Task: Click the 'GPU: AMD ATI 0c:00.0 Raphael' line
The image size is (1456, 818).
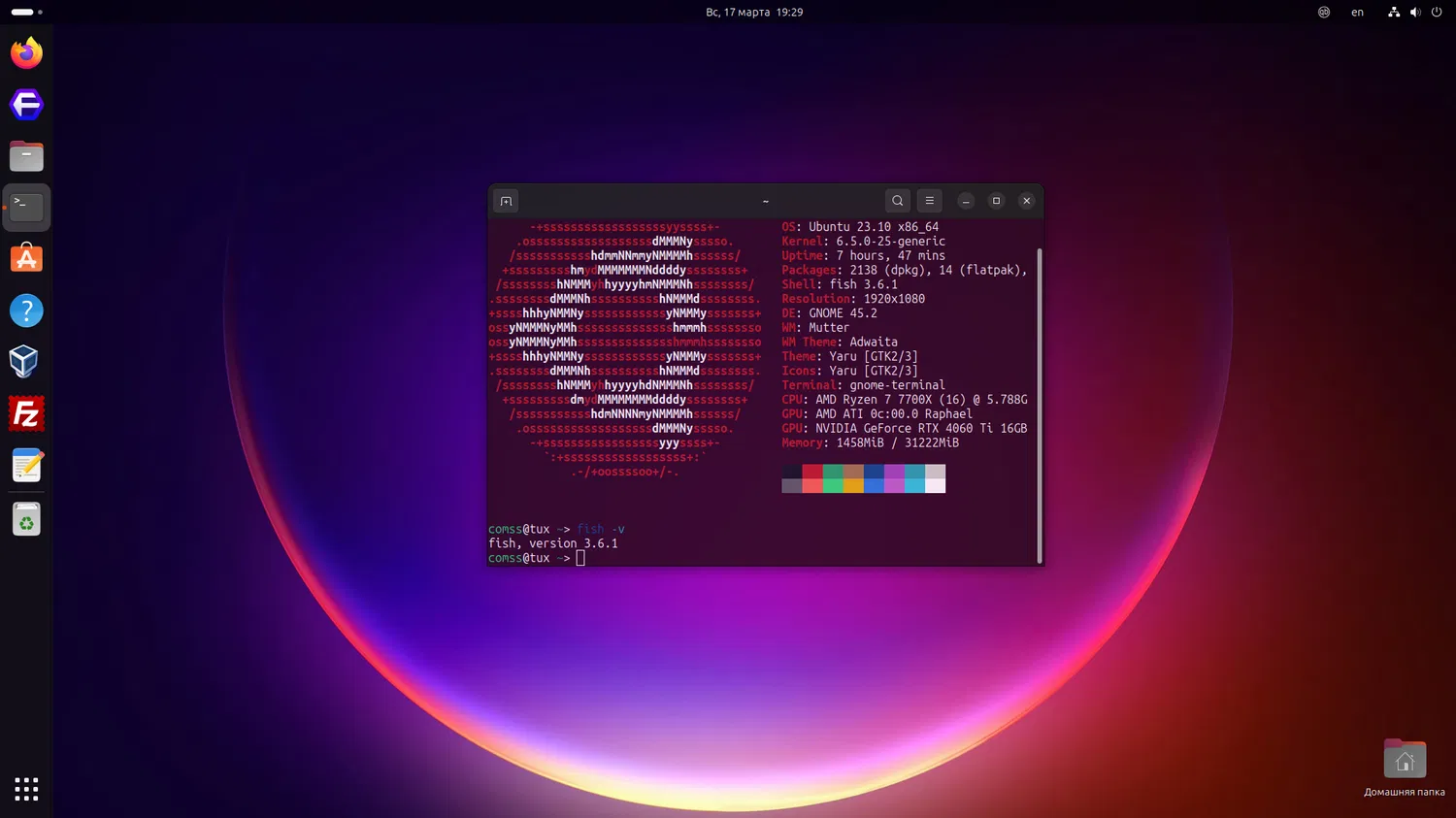Action: pyautogui.click(x=877, y=414)
